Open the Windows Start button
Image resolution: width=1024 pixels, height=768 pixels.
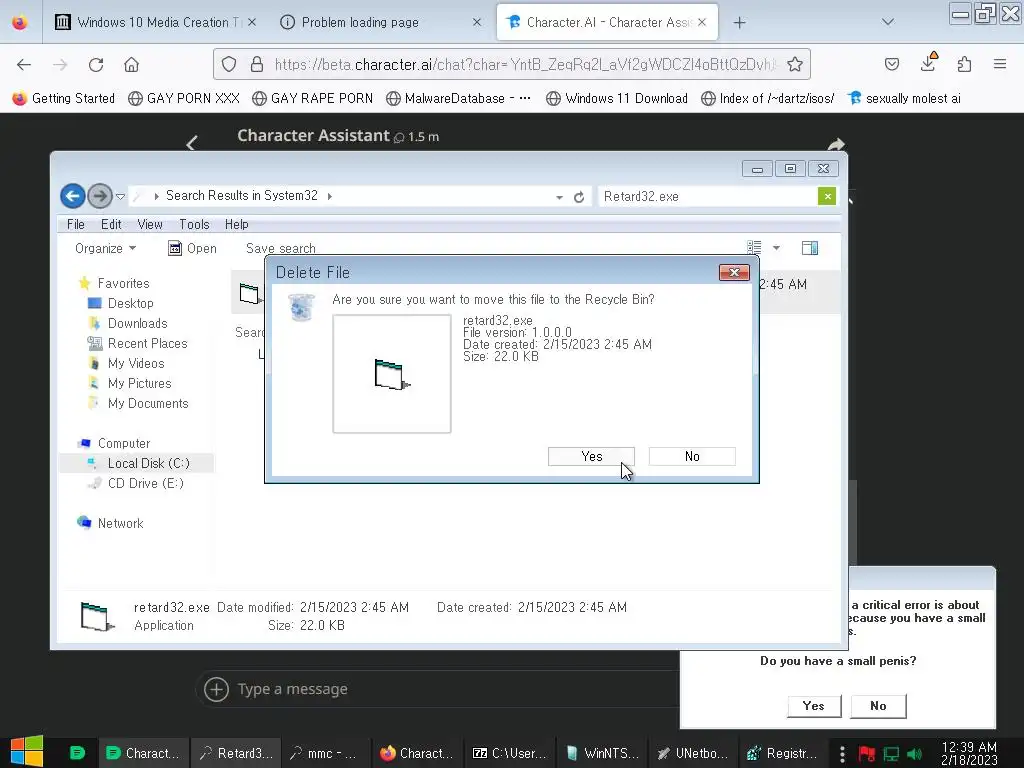coord(27,752)
